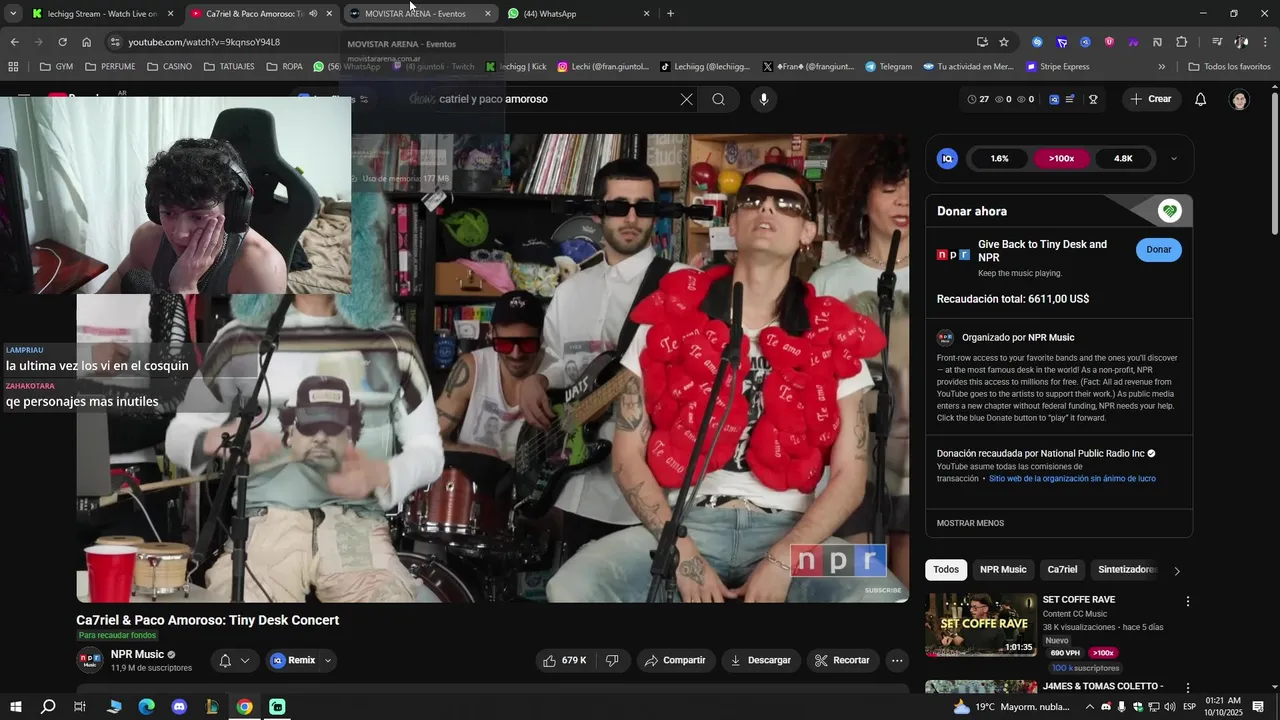Viewport: 1280px width, 720px height.
Task: Open the NPR Music channel name
Action: click(x=137, y=654)
